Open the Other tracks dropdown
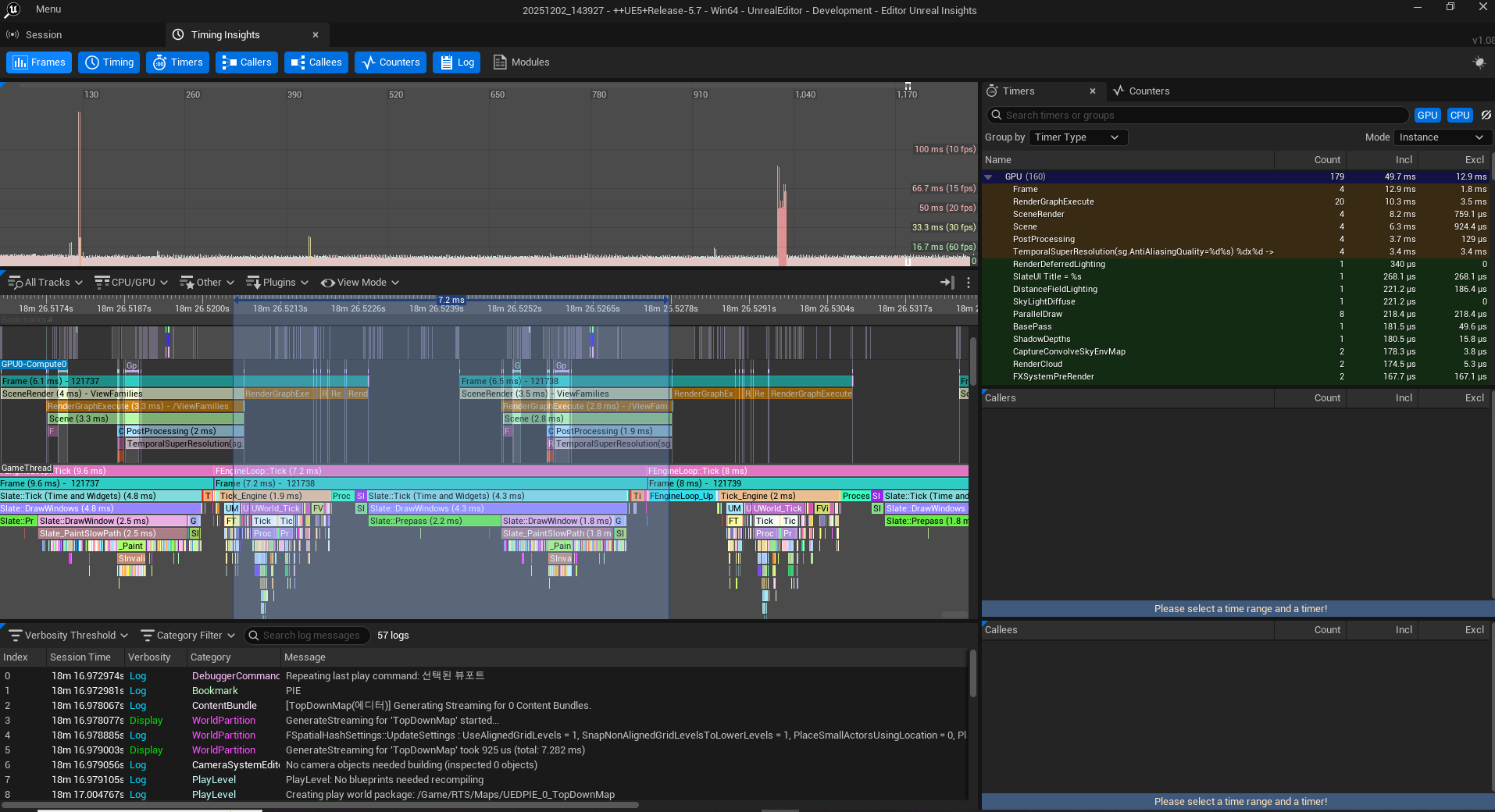The image size is (1495, 812). (x=207, y=283)
